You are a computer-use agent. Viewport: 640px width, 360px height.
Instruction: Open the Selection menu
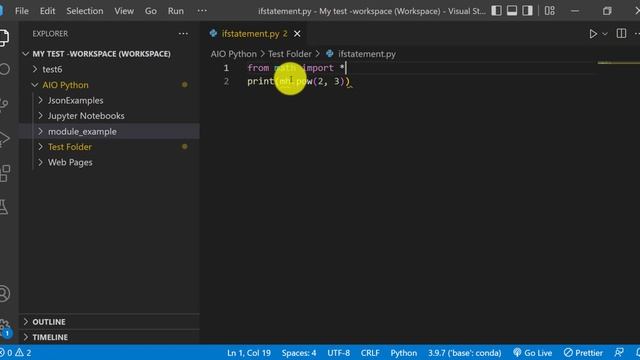click(85, 11)
